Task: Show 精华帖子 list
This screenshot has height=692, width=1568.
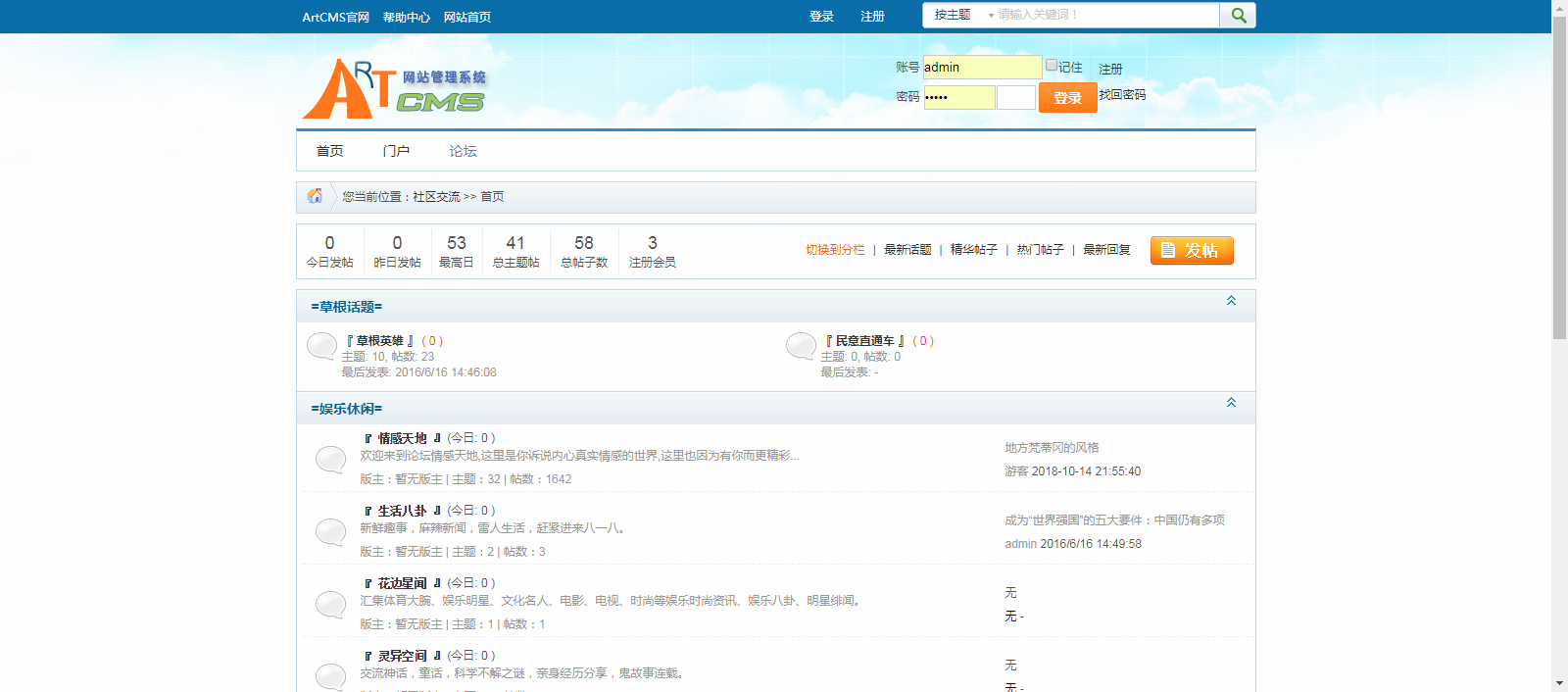Action: [x=974, y=250]
